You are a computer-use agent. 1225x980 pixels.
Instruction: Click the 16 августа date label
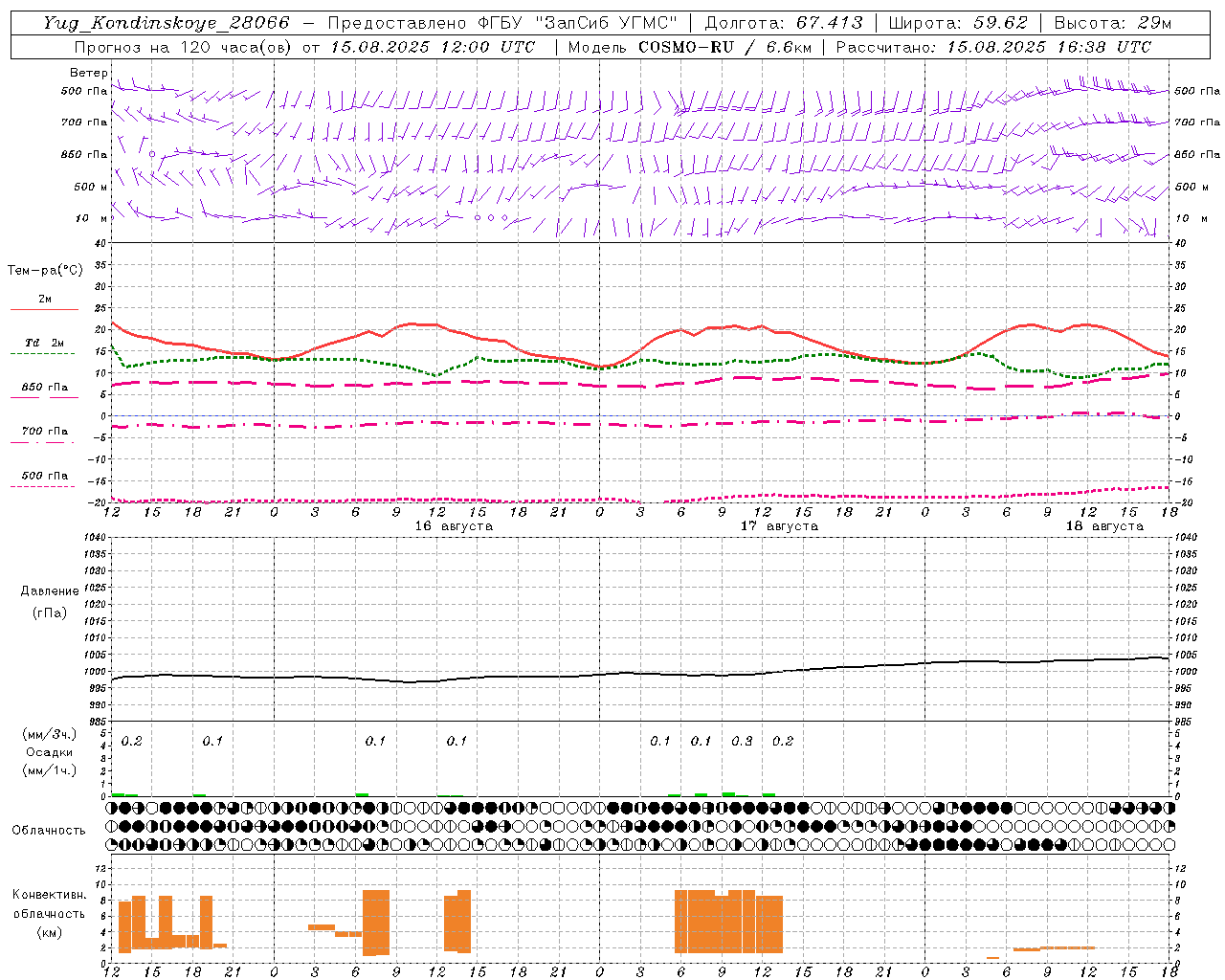(454, 526)
